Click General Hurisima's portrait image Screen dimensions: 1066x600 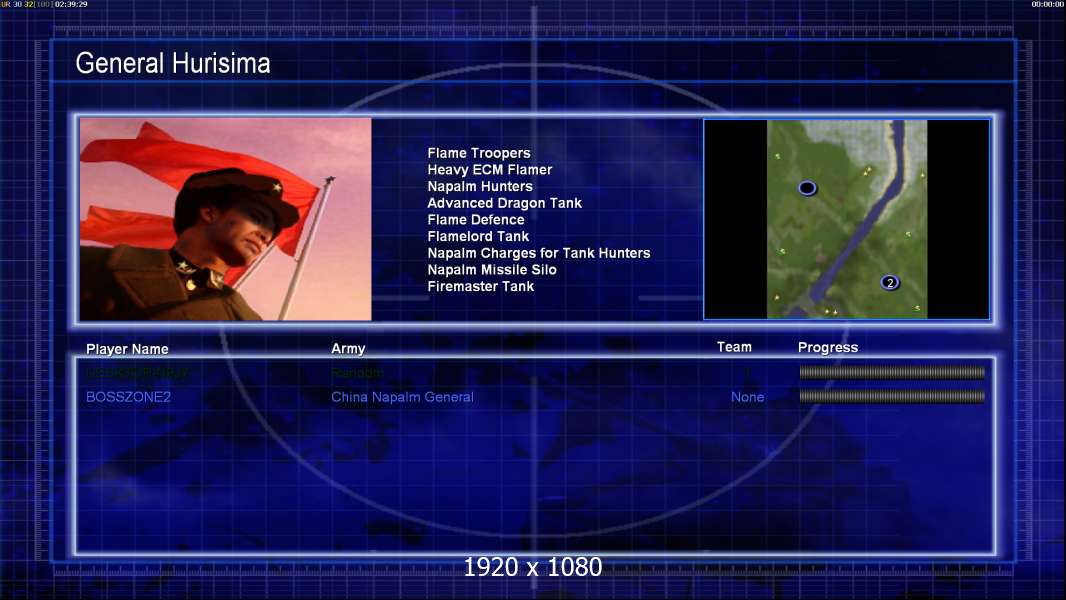(x=226, y=219)
